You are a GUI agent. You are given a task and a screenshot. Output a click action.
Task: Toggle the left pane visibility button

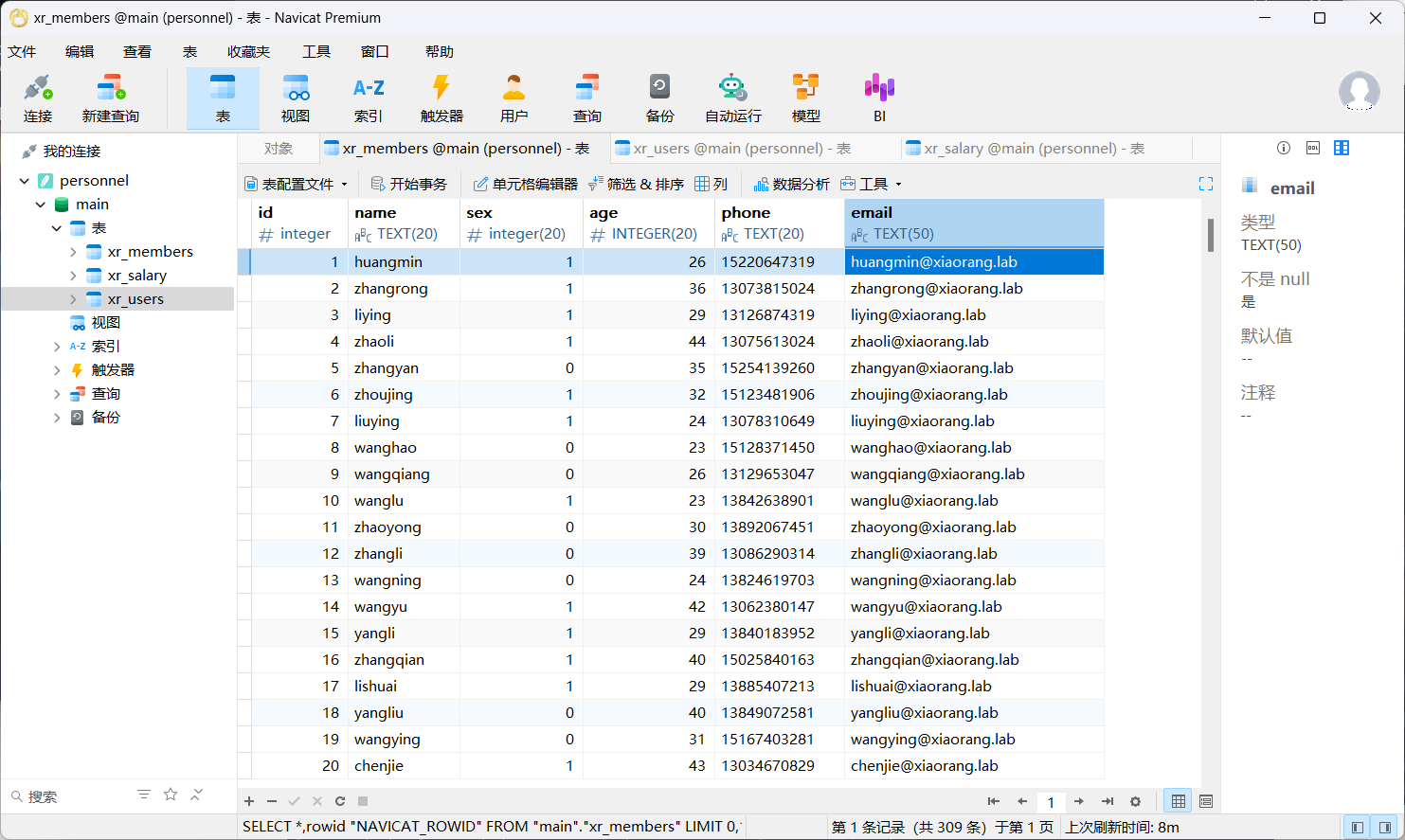[1358, 827]
